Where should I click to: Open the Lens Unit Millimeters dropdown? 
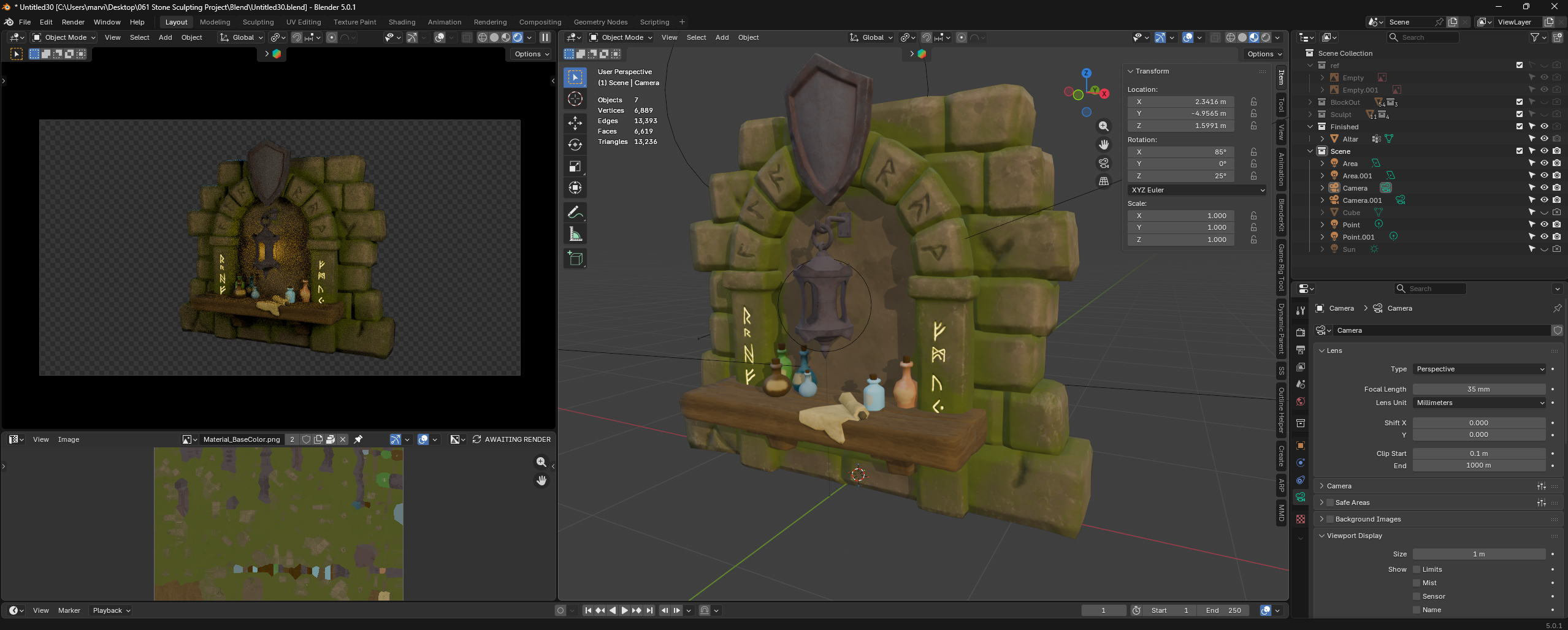(x=1478, y=403)
